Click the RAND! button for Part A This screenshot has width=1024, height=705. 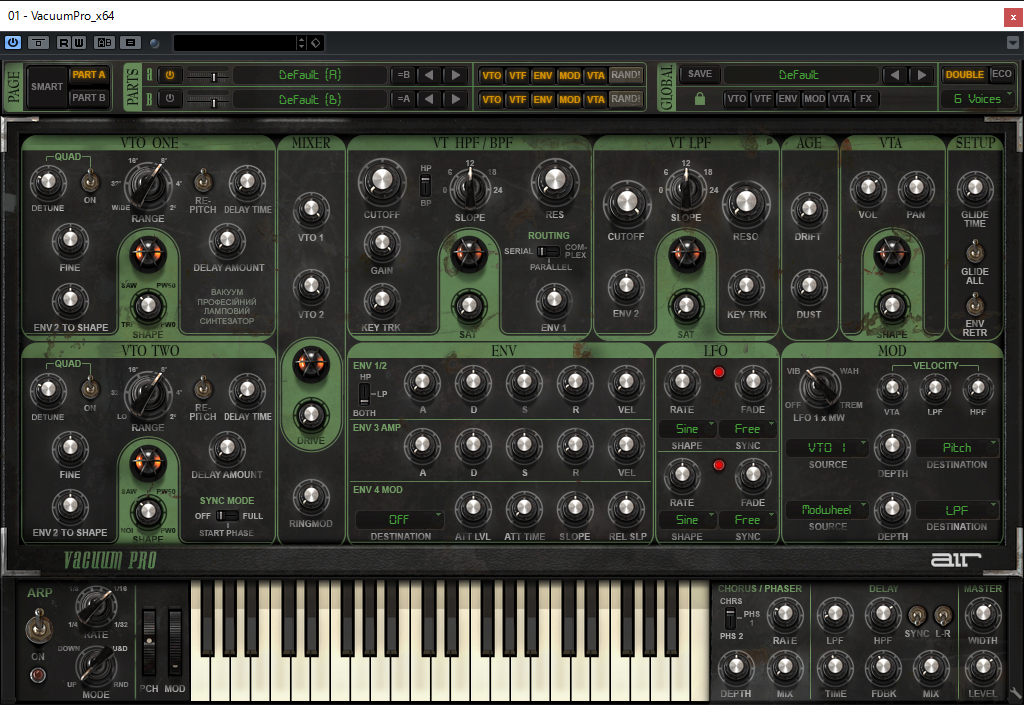coord(626,75)
